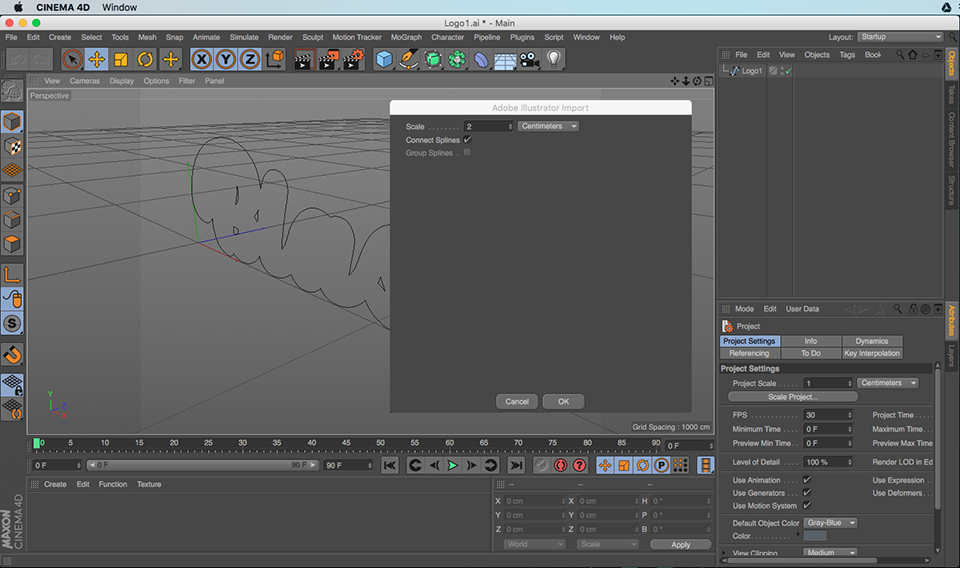The width and height of the screenshot is (960, 568).
Task: Click Locked Workplane icon
Action: [x=12, y=385]
